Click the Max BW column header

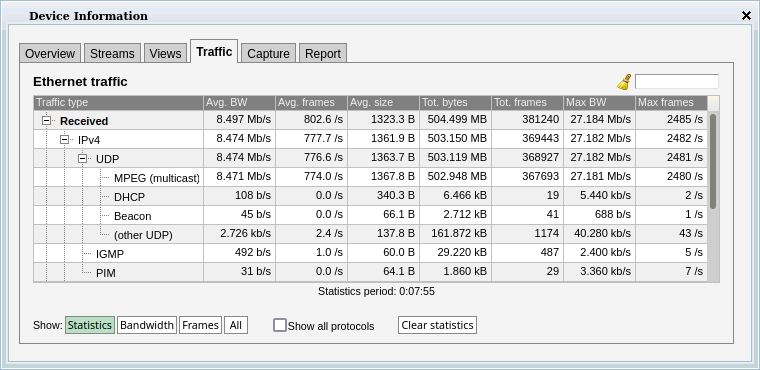(600, 103)
